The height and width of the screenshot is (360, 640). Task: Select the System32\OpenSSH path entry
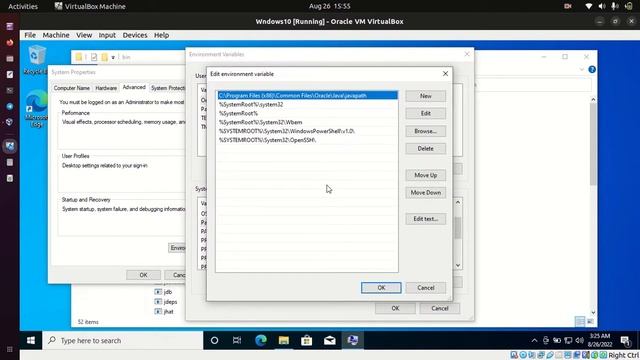tap(307, 140)
